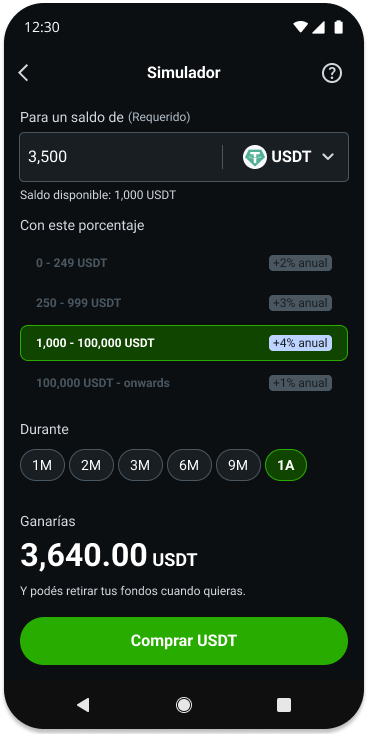Choose the 6M duration chip
The height and width of the screenshot is (734, 368).
point(189,465)
